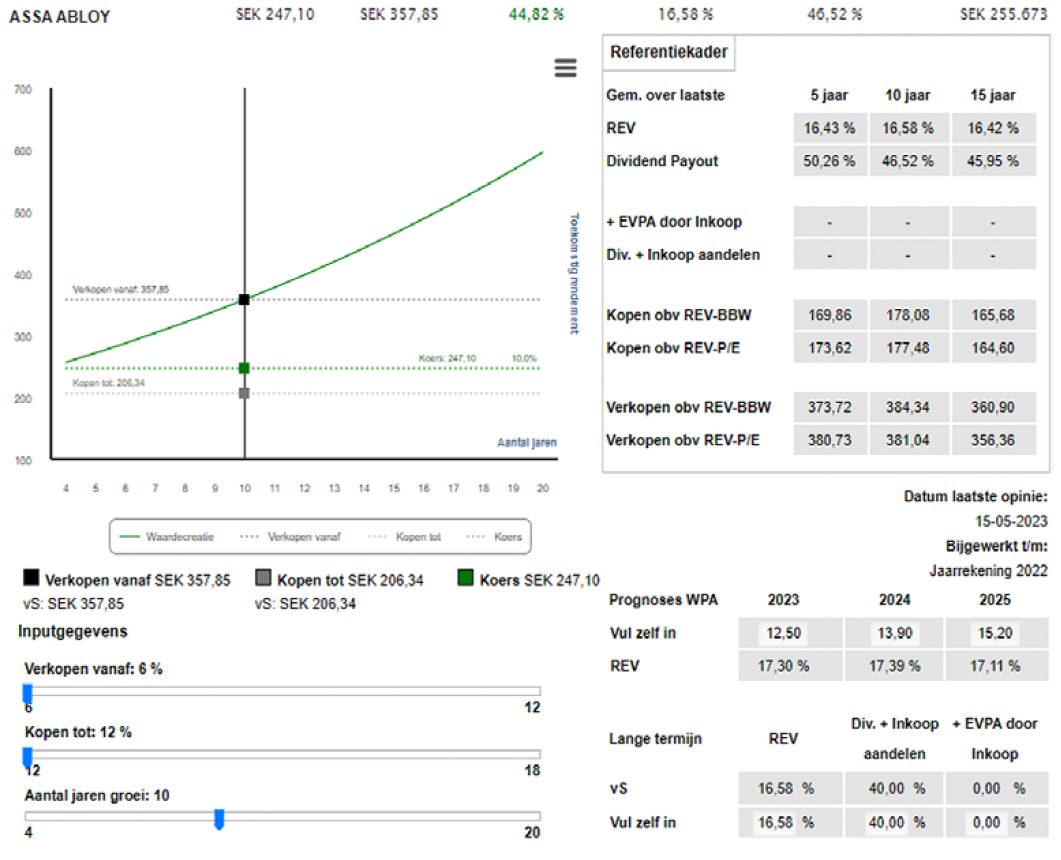Click the Kopen tot 12 % slider handle

(x=28, y=756)
